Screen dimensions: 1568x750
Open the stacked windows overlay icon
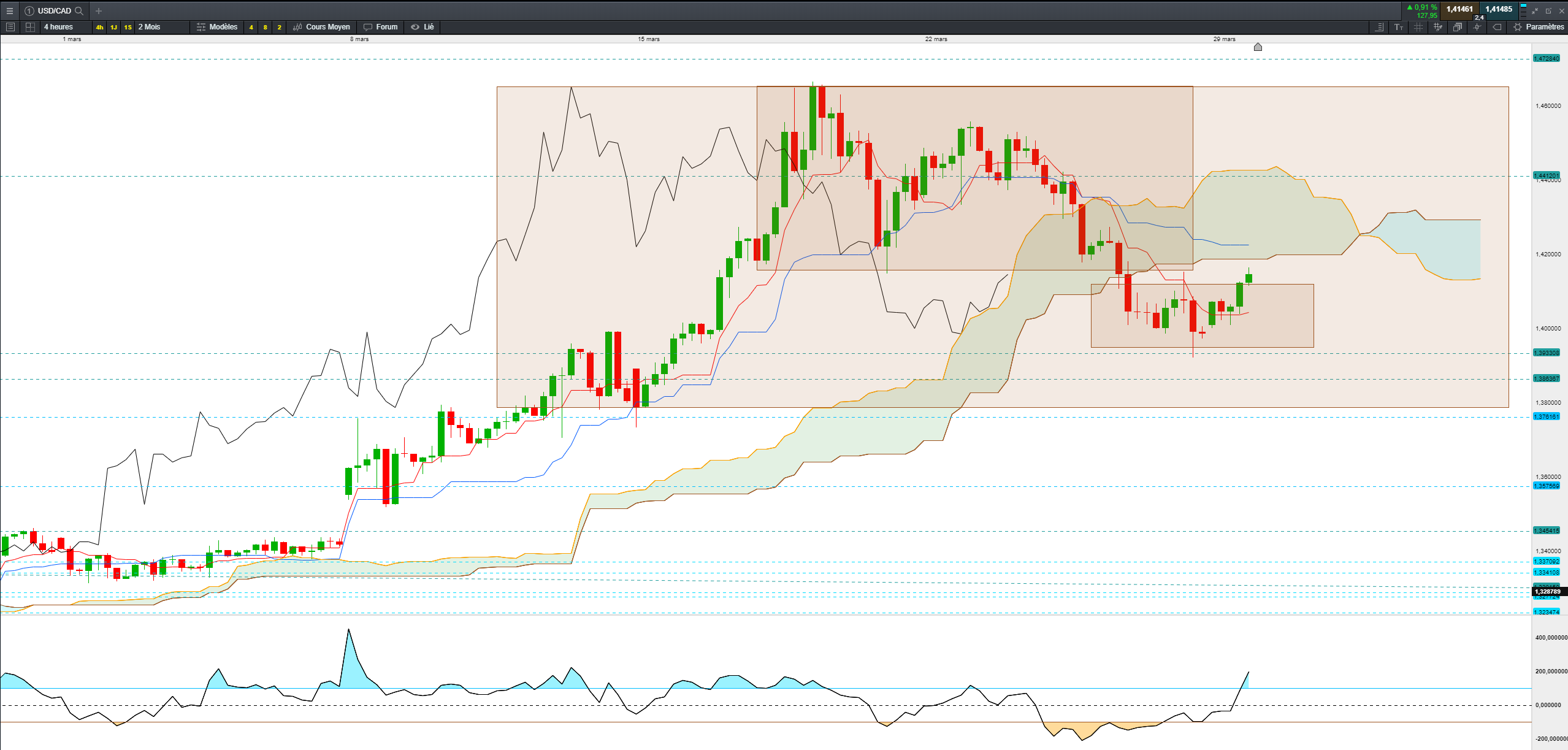pos(1458,27)
